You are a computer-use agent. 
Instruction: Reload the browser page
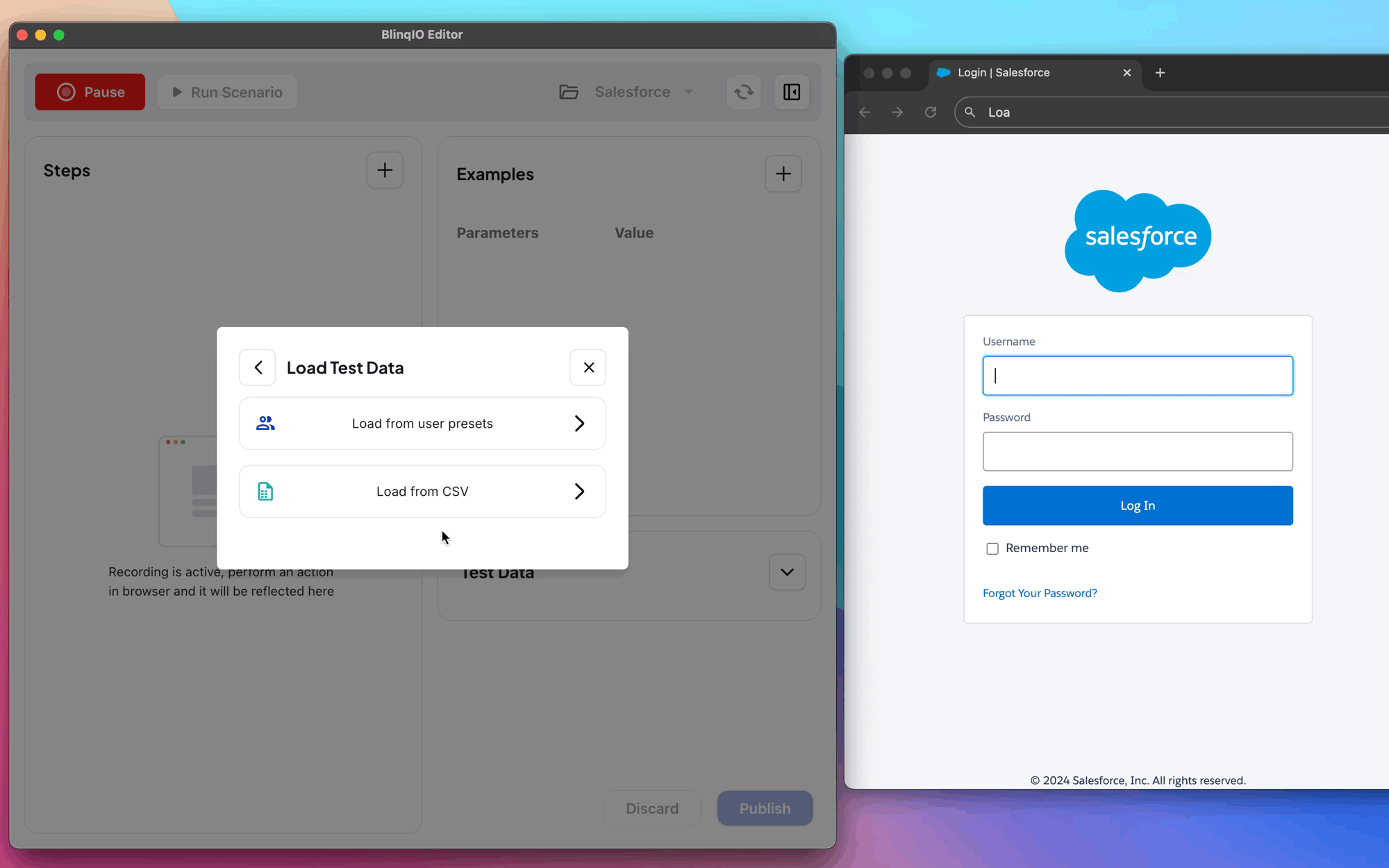pos(931,112)
